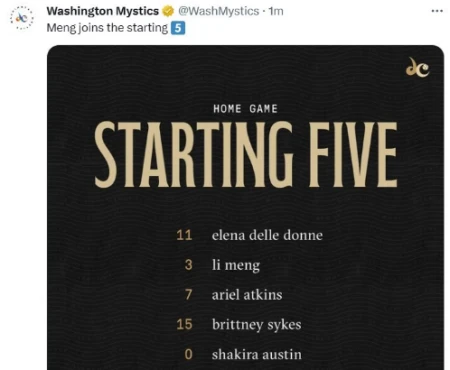Click the blue number 5 emoji

point(178,28)
